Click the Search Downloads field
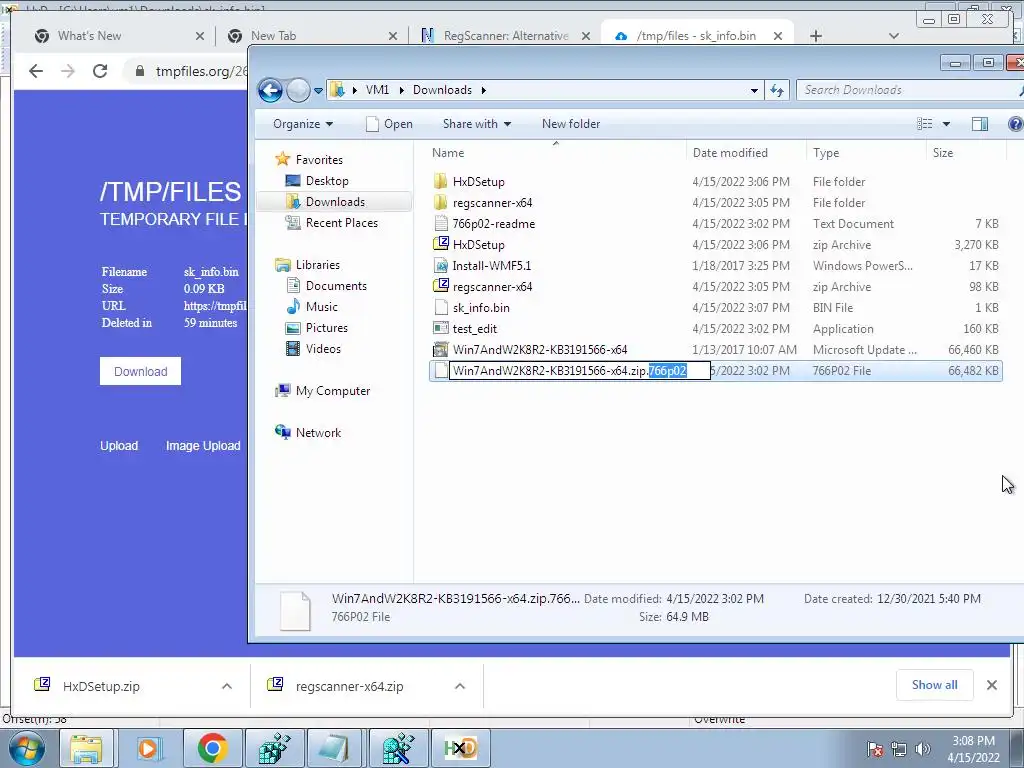This screenshot has height=768, width=1024. (908, 90)
